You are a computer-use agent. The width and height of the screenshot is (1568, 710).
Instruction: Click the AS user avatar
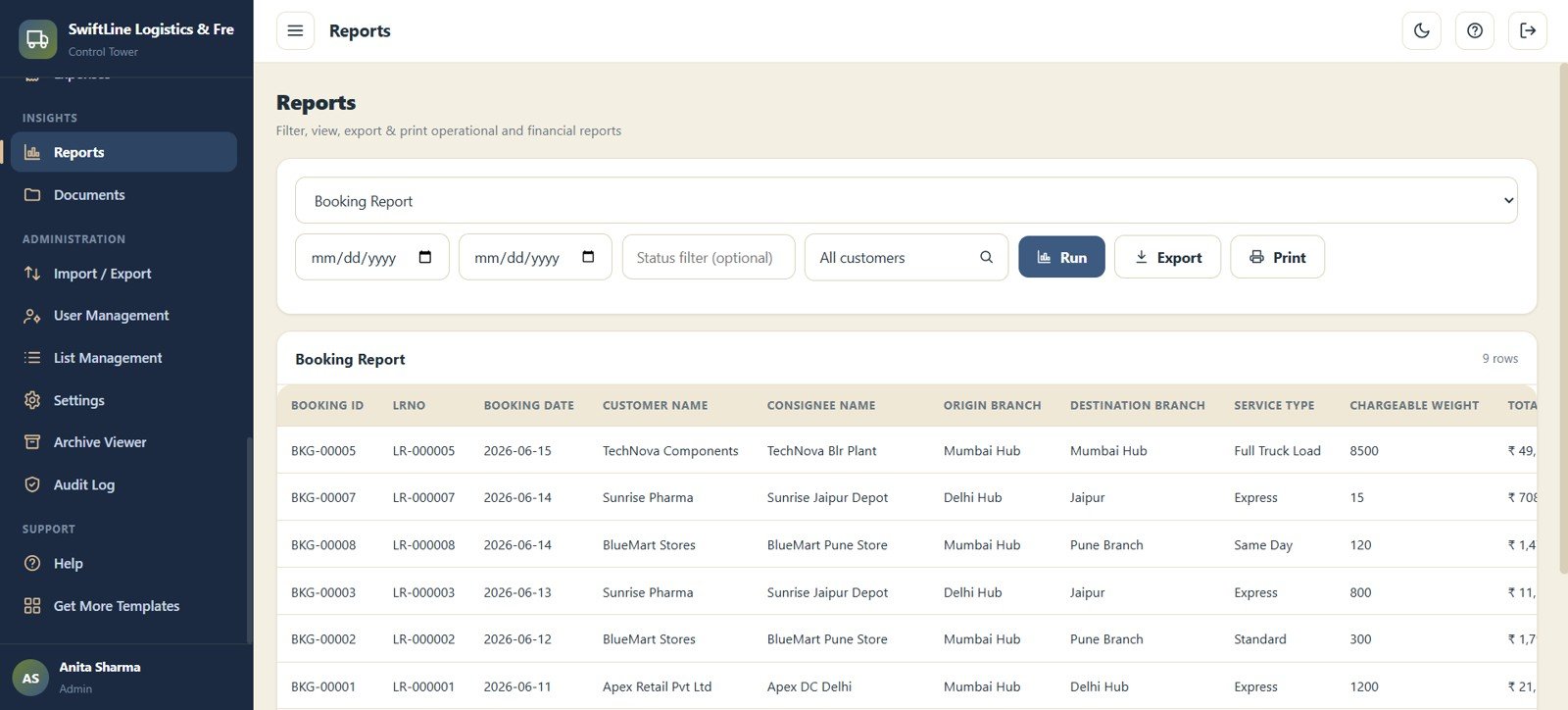(x=30, y=678)
